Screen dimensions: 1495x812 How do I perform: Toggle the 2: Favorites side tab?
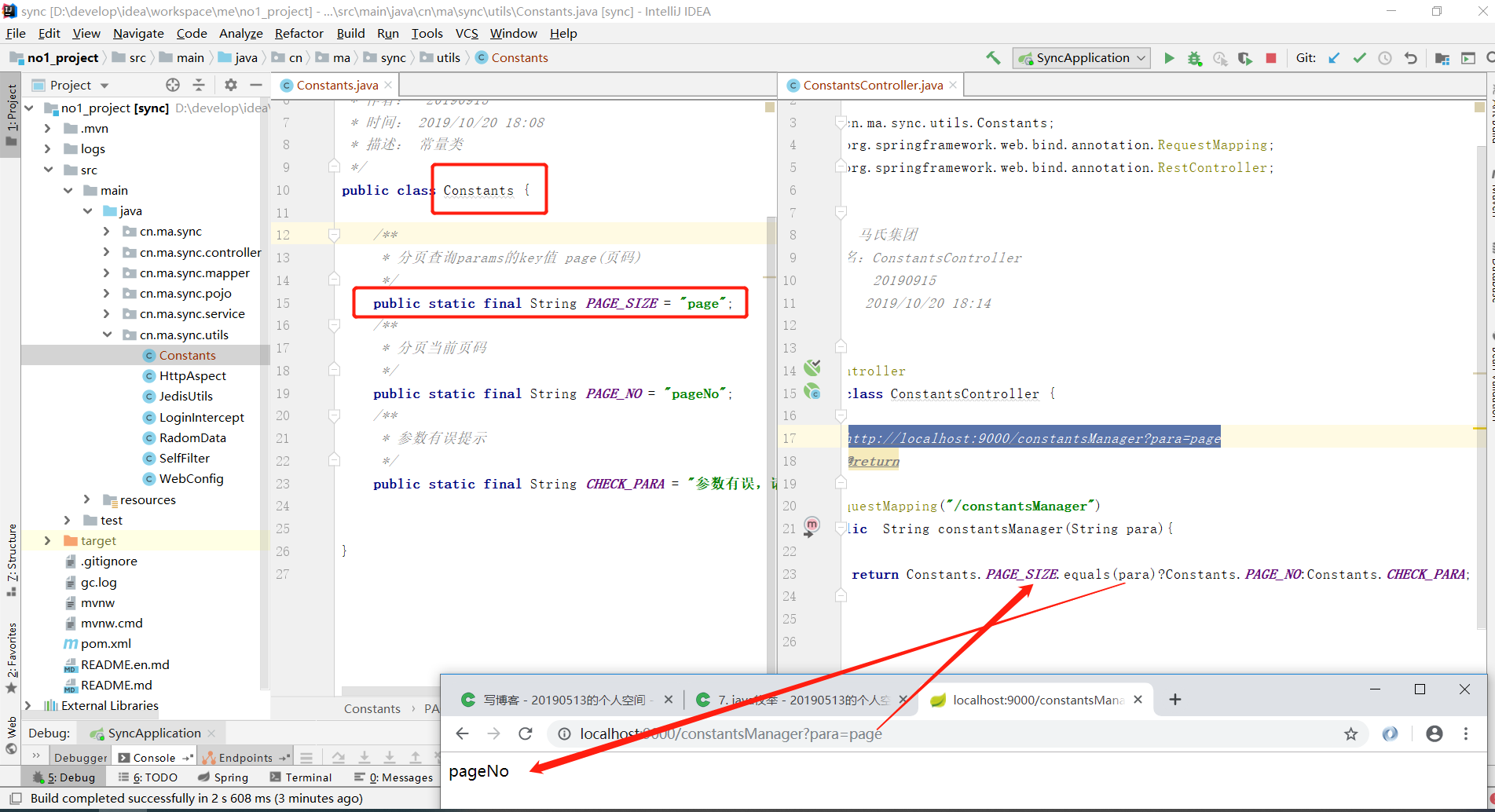[x=11, y=658]
